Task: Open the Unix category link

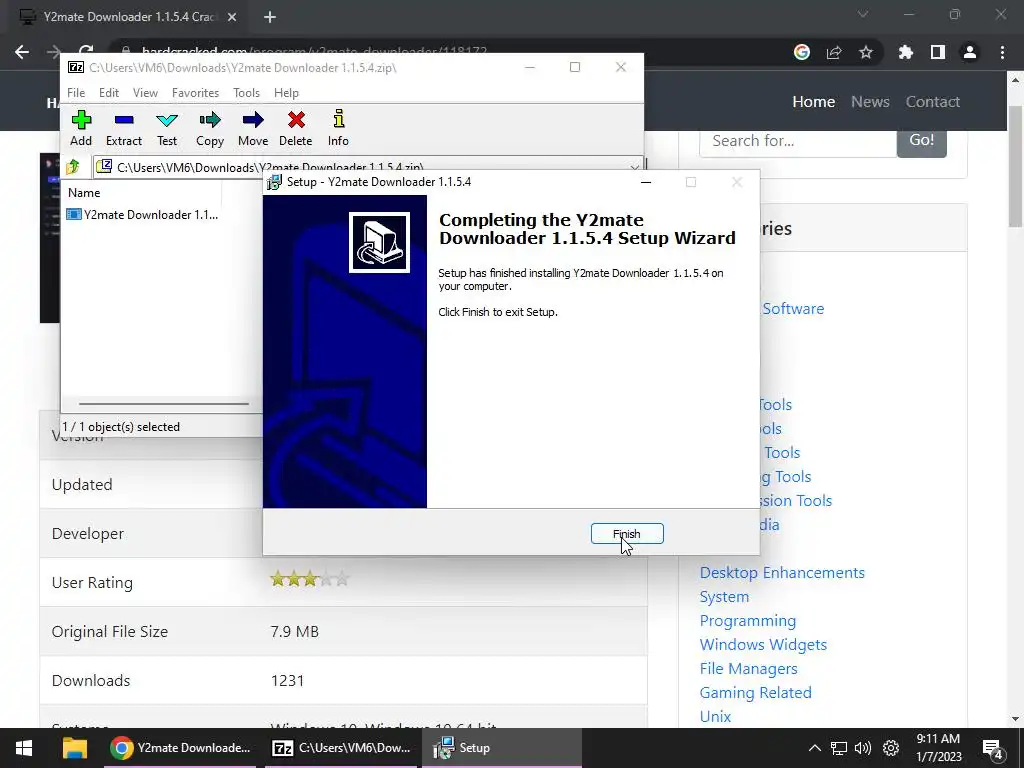Action: tap(715, 717)
